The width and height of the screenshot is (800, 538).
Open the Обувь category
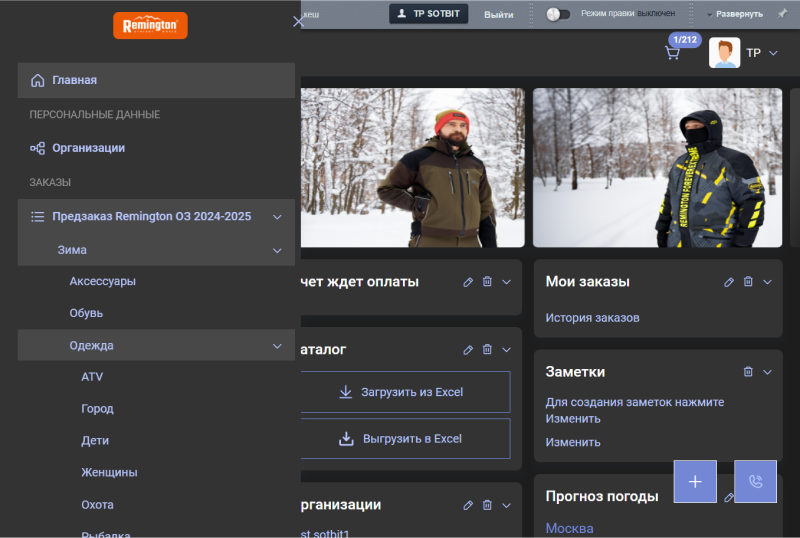(86, 313)
